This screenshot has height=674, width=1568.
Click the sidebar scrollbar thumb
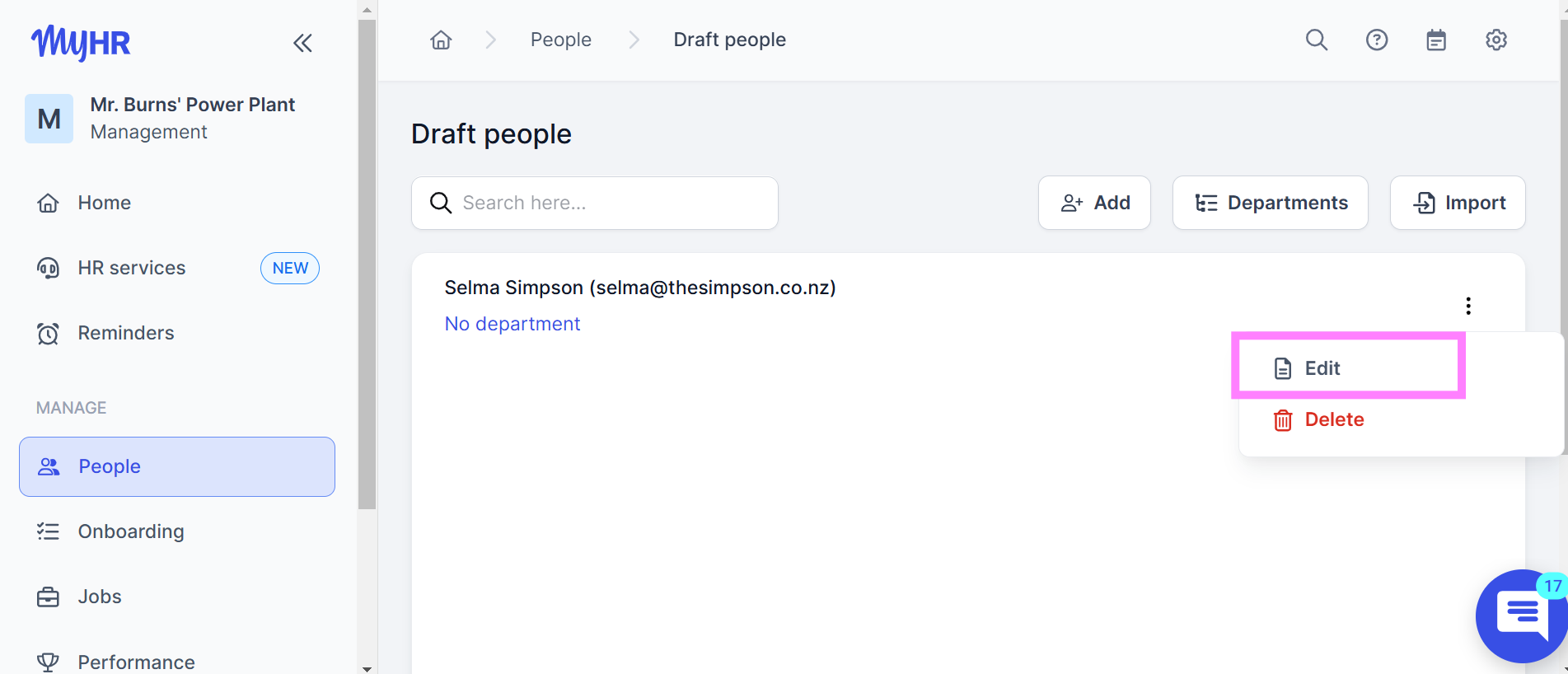pyautogui.click(x=367, y=264)
